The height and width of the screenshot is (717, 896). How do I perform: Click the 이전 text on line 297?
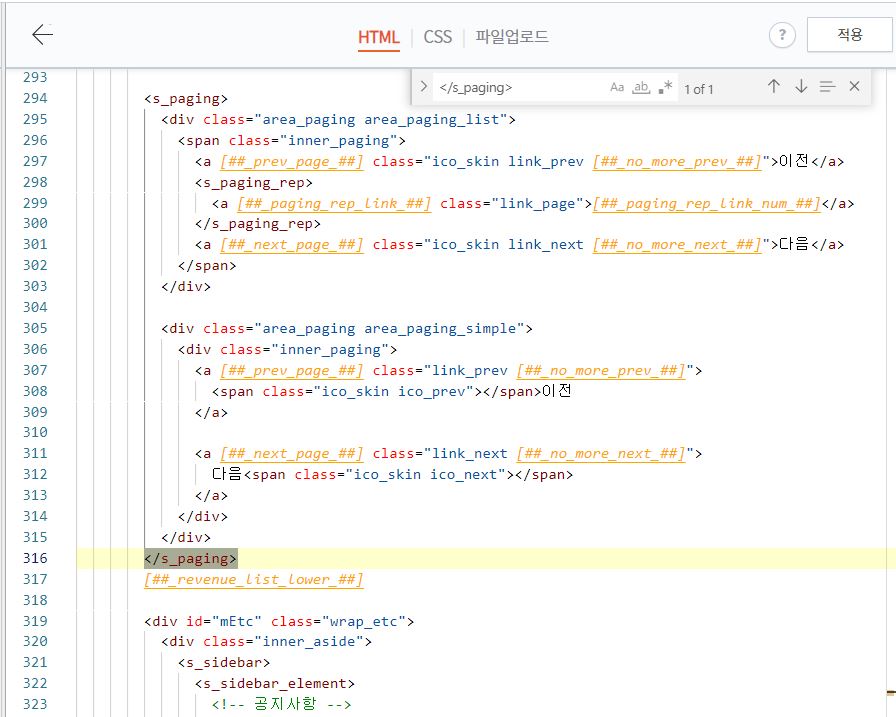point(794,162)
